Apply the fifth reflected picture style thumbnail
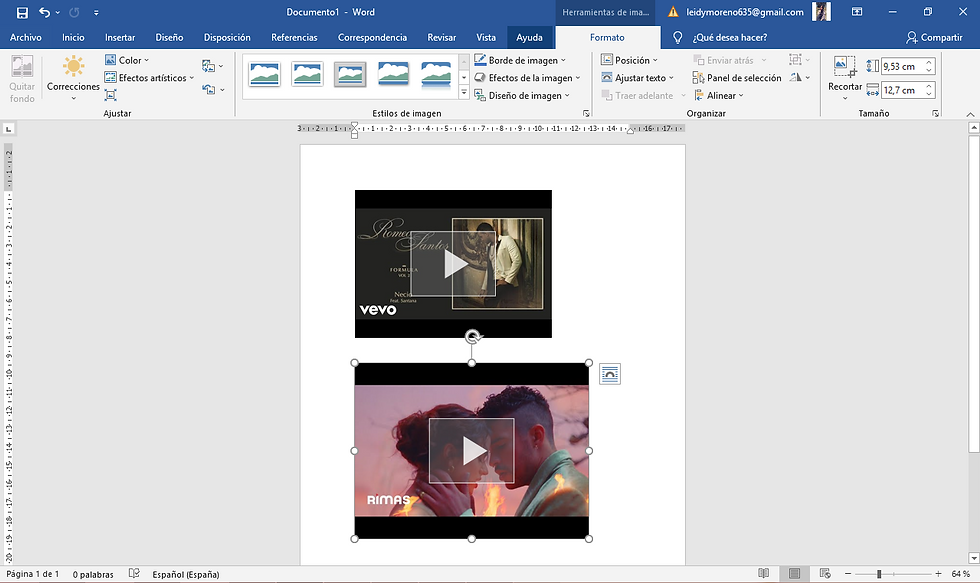Screen dimensions: 980x583 tap(436, 74)
